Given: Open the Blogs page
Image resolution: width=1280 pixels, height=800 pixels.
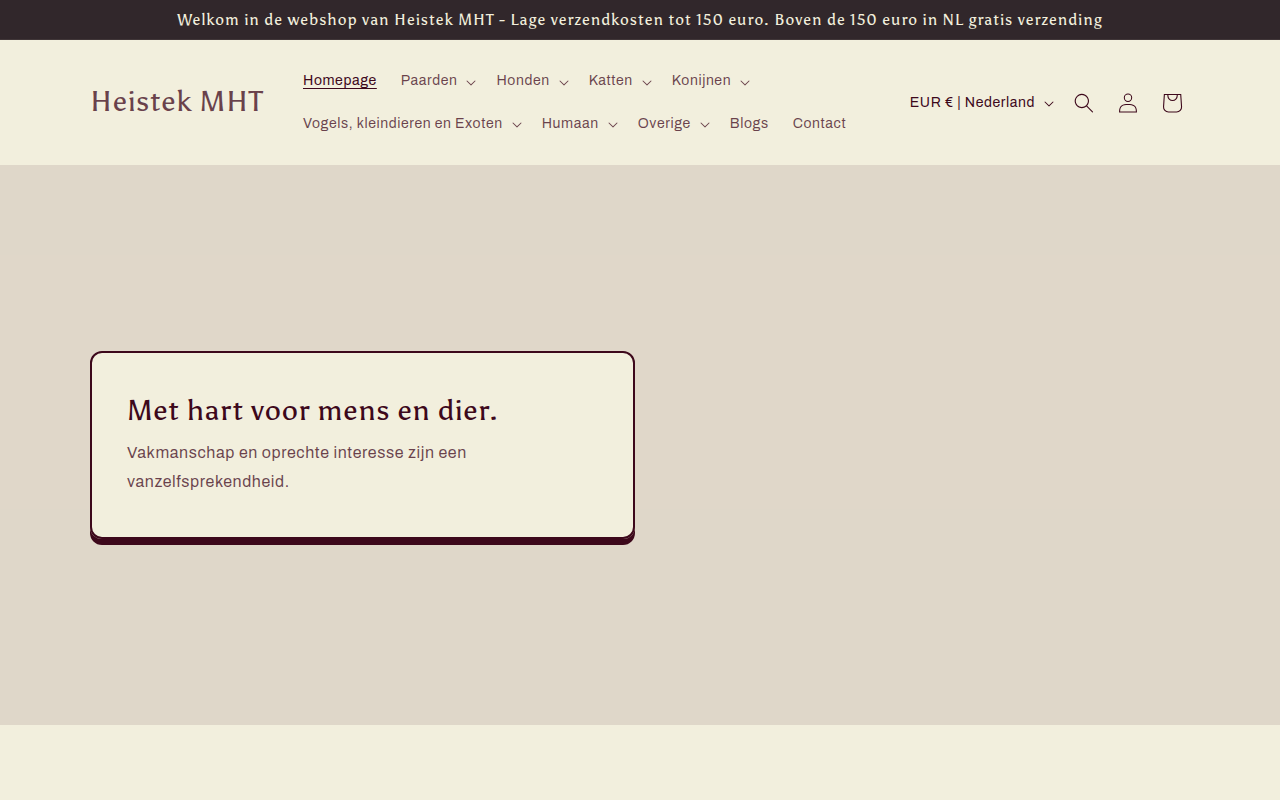Looking at the screenshot, I should (x=749, y=124).
